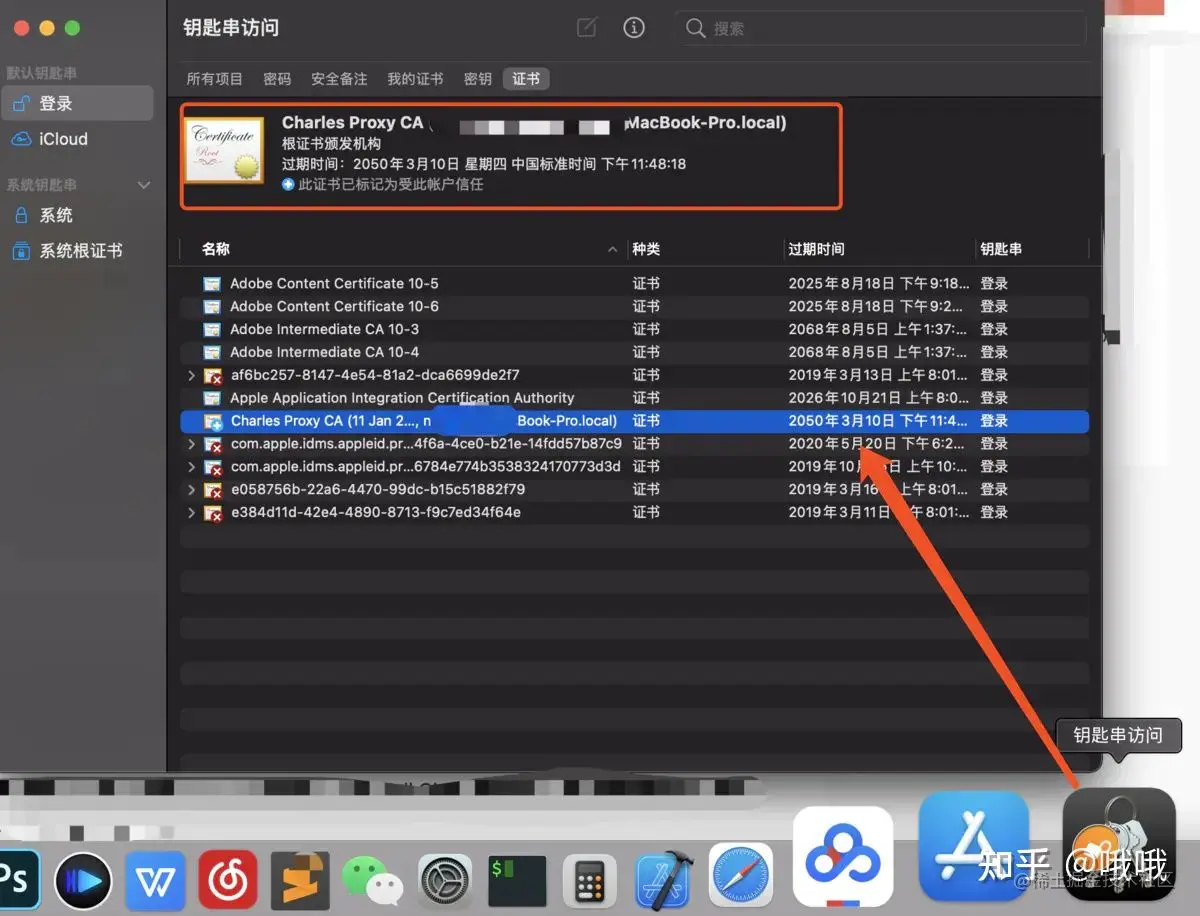Viewport: 1200px width, 916px height.
Task: Select the 登录 keychain in sidebar
Action: [77, 103]
